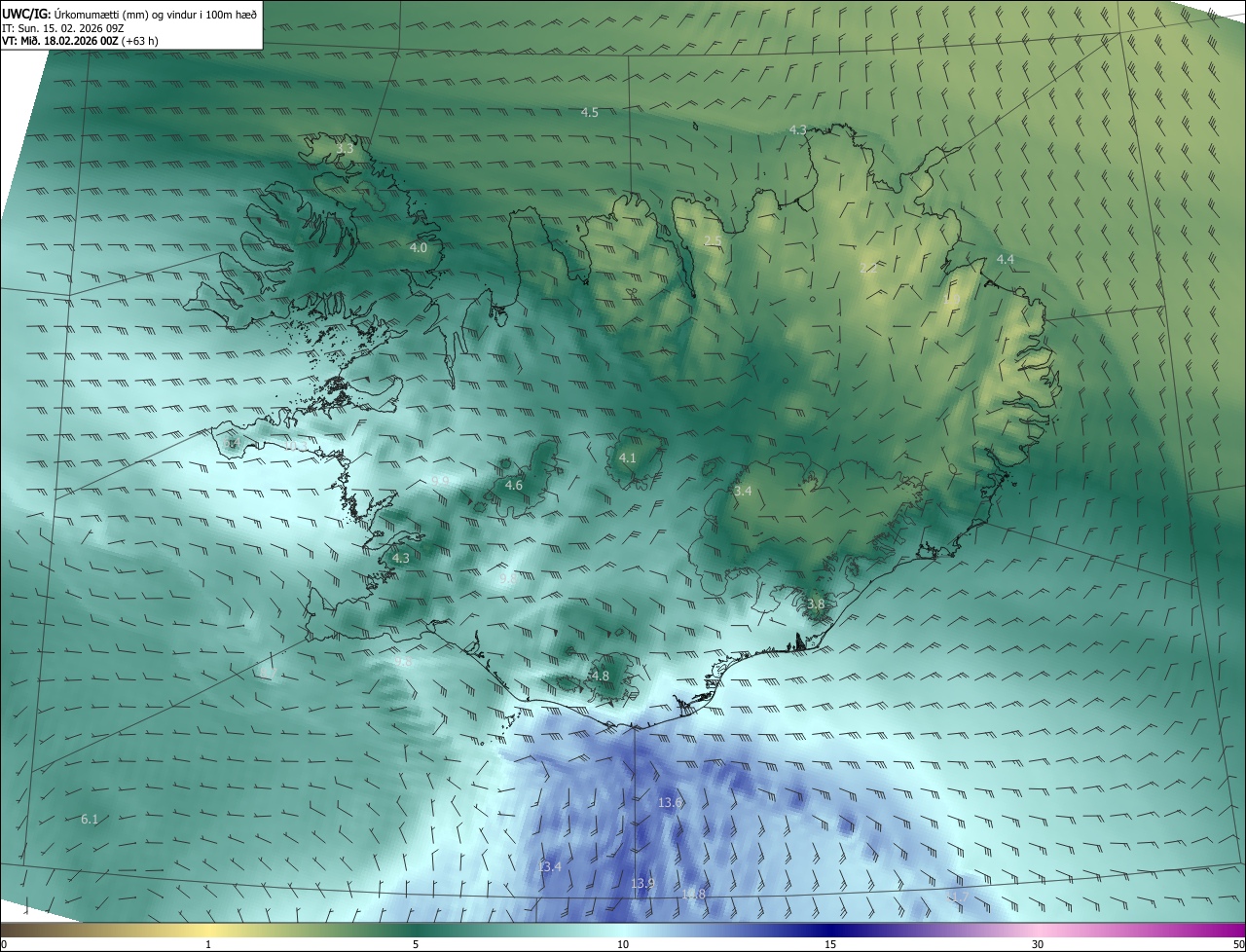This screenshot has height=952, width=1246.
Task: Click the 15 tick on the colour scale
Action: (x=830, y=944)
